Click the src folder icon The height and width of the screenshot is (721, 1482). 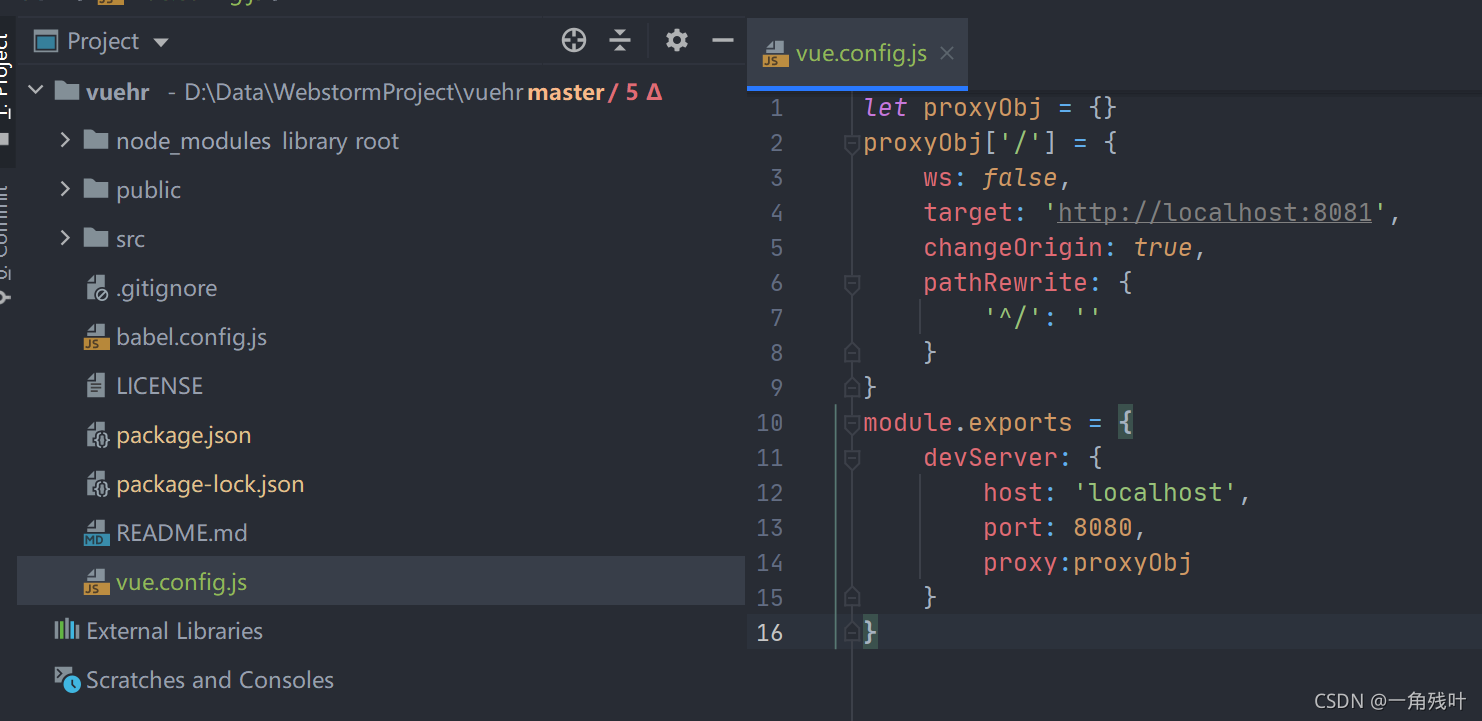point(96,238)
